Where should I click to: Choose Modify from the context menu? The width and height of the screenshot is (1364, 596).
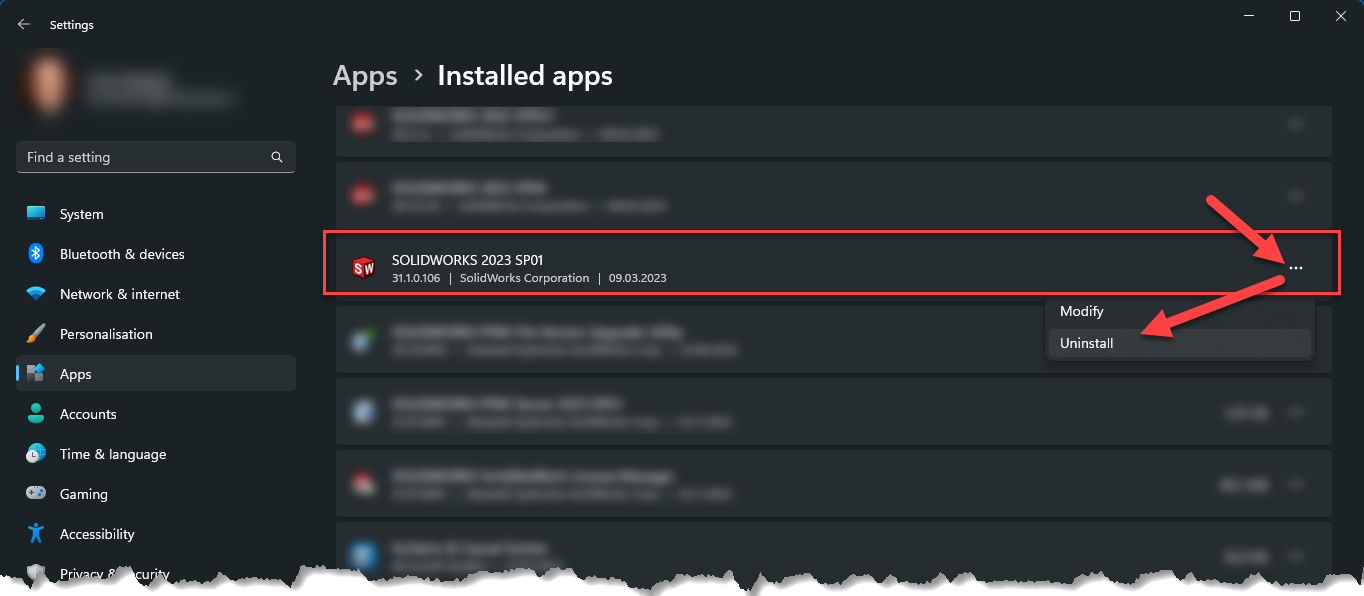(1082, 311)
